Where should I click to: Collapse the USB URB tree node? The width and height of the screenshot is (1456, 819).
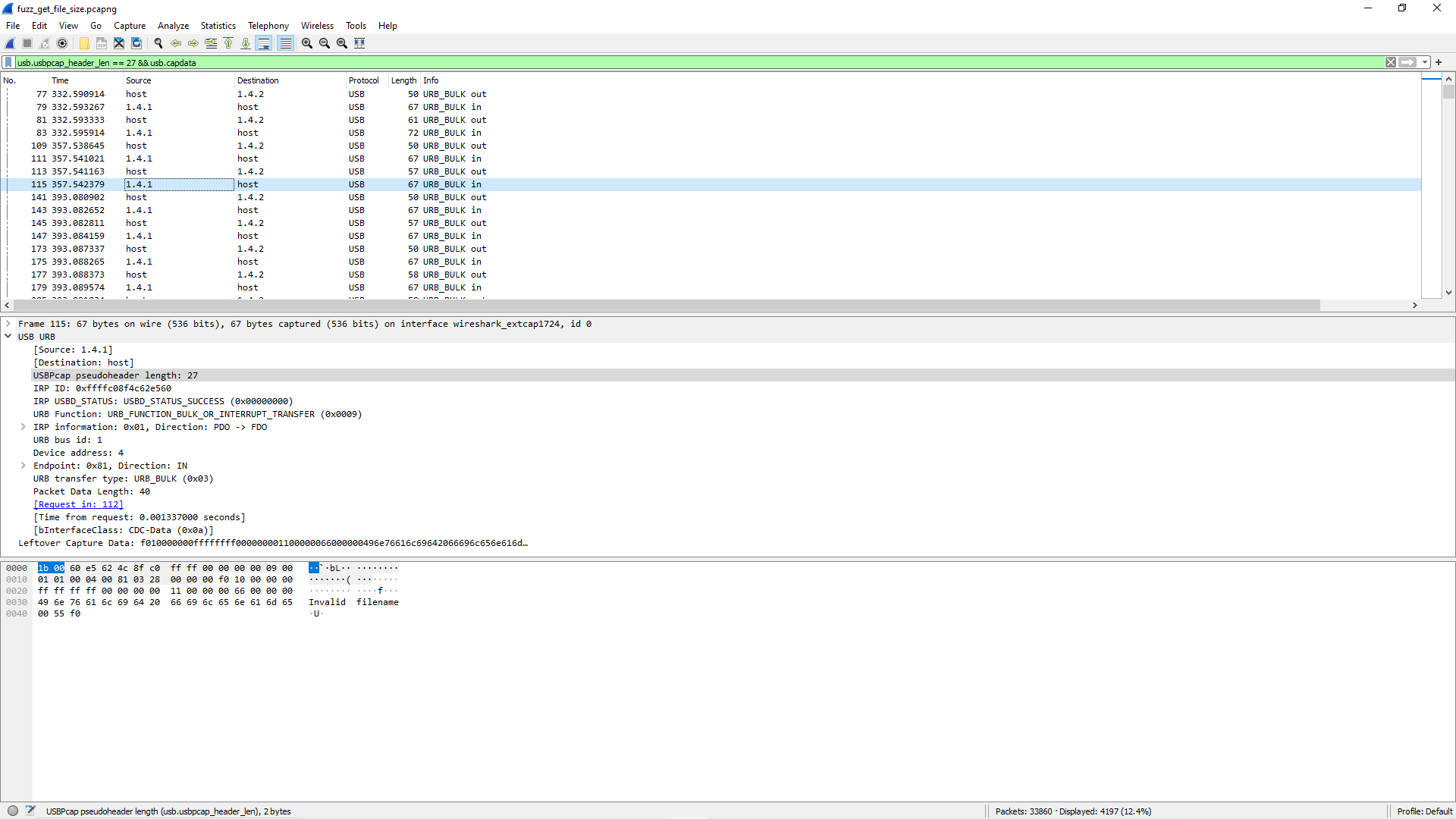(8, 337)
